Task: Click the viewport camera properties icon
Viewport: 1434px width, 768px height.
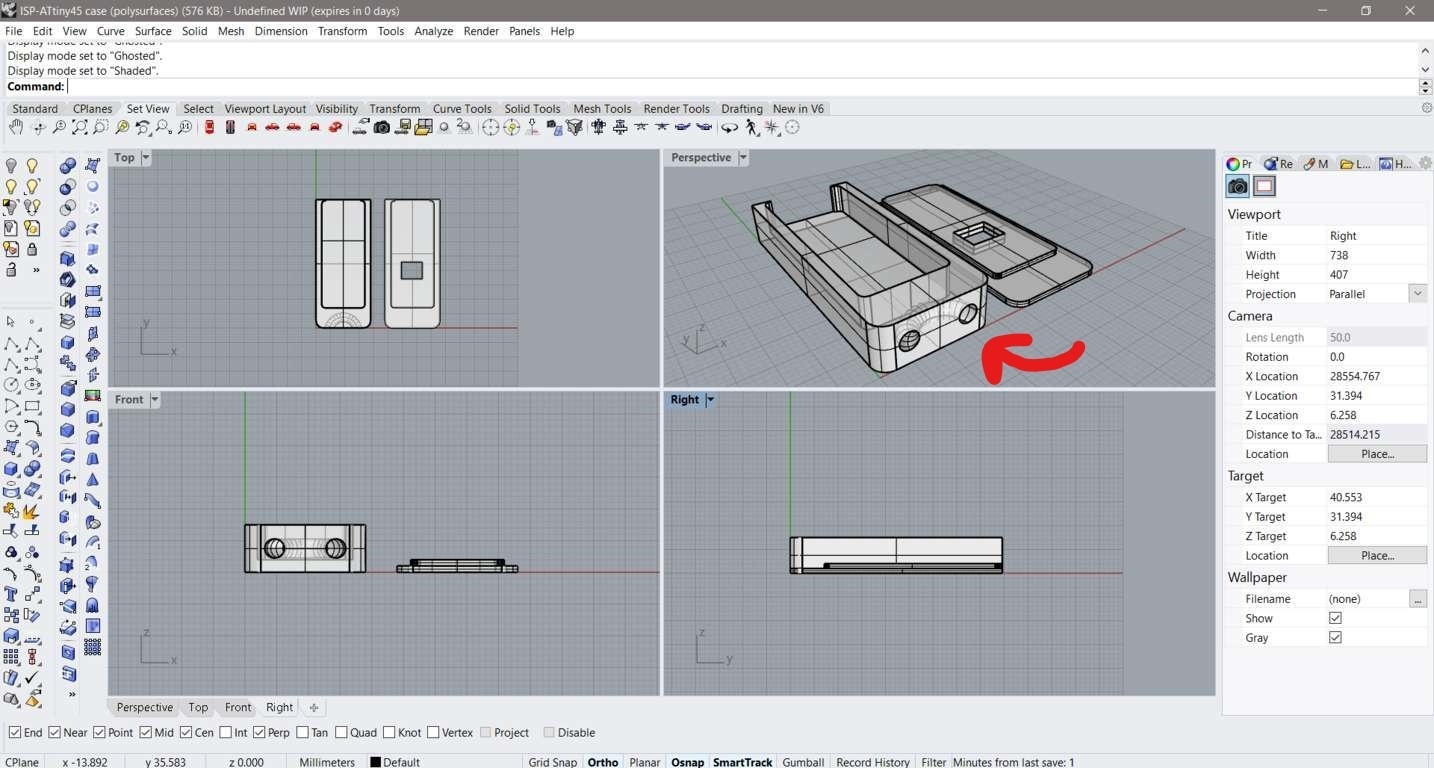Action: click(1238, 186)
